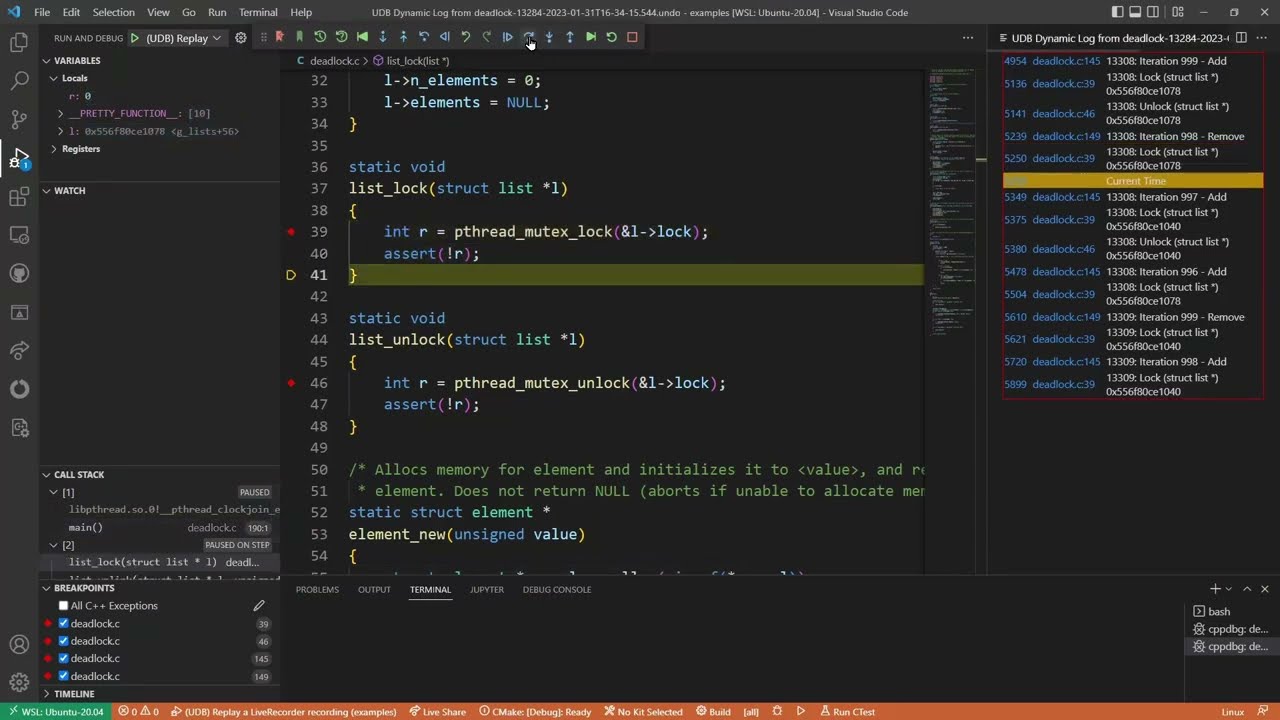Click Build in the status bar
1280x720 pixels.
pyautogui.click(x=713, y=712)
